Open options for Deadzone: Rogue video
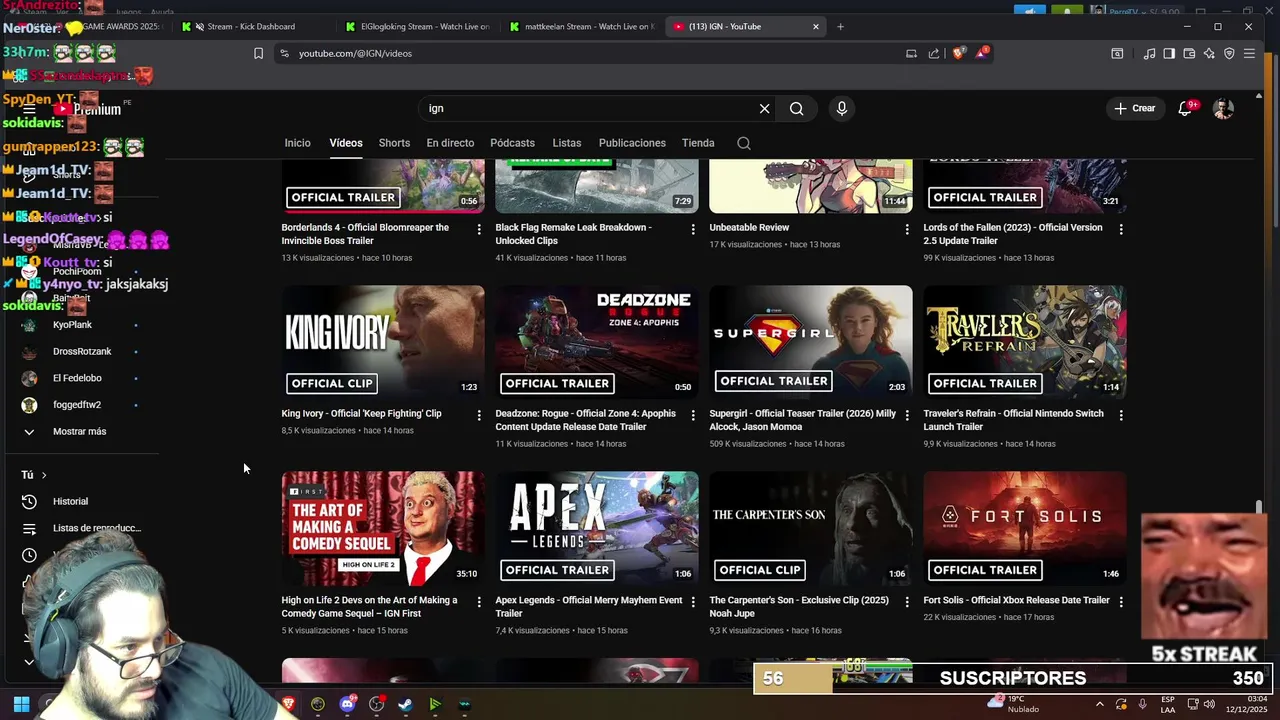 pos(692,415)
